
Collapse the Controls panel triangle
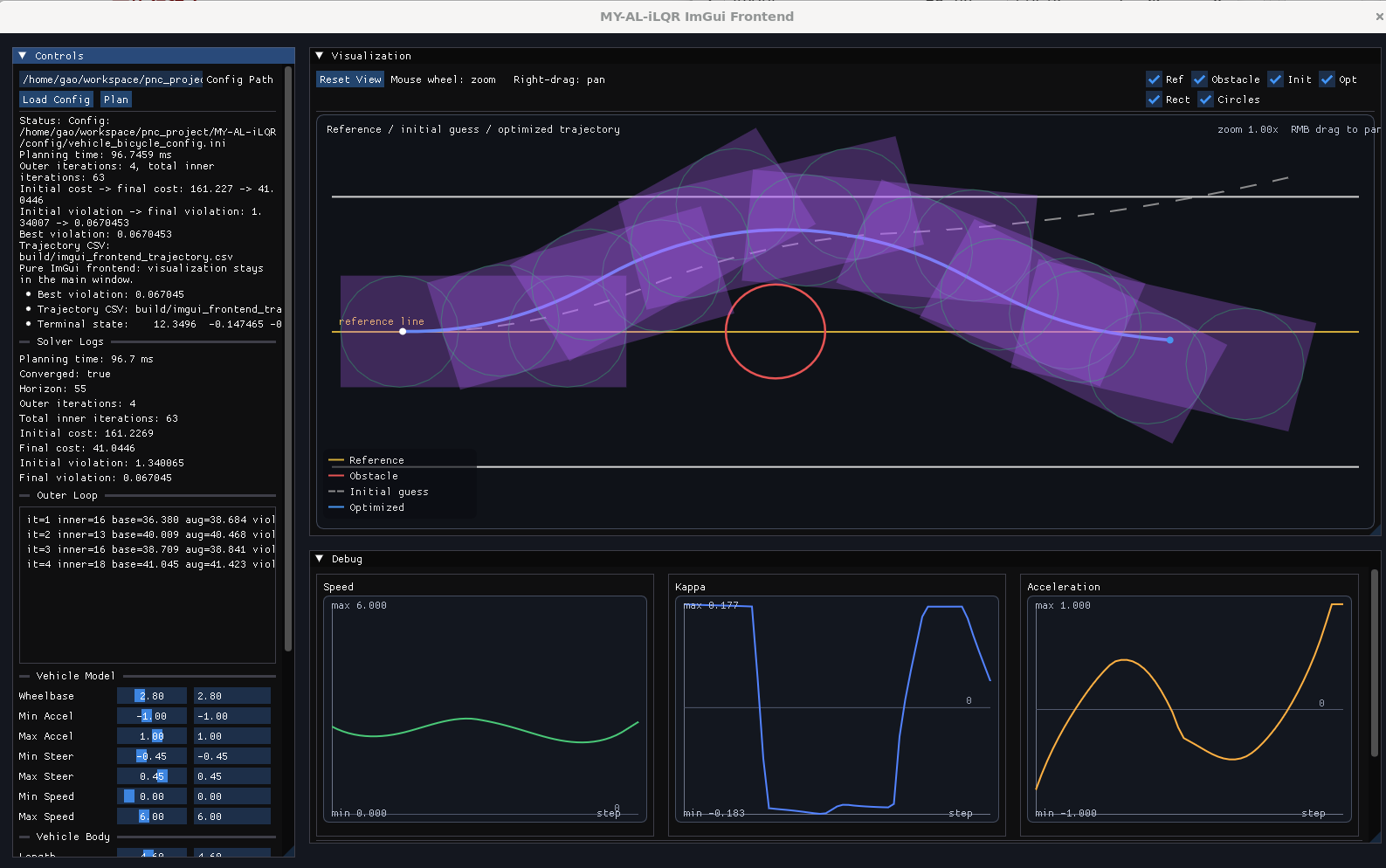coord(22,56)
